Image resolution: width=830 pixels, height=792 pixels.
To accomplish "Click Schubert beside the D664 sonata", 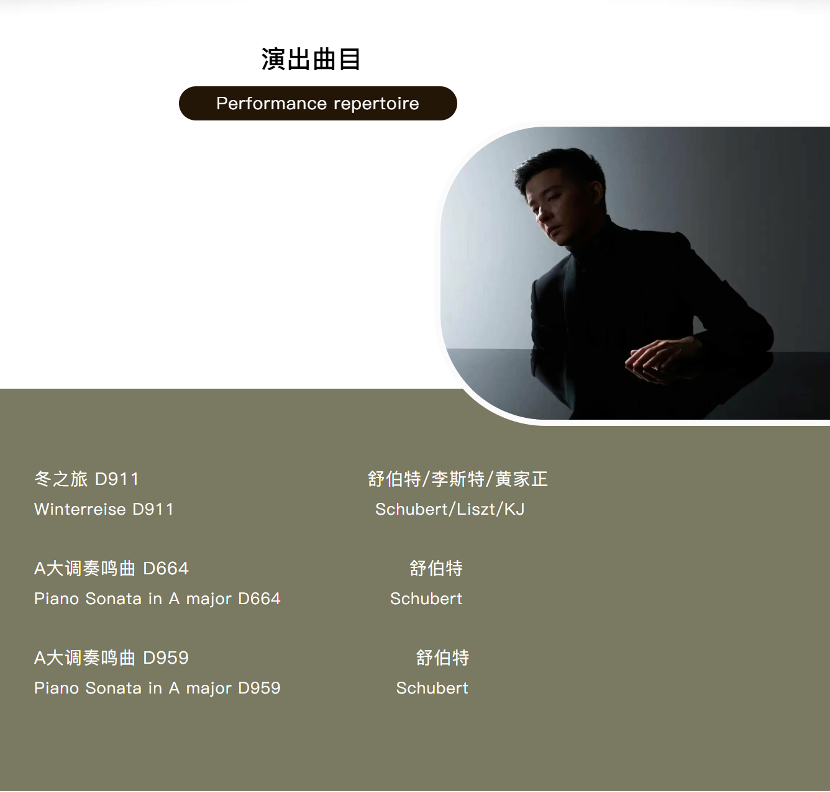I will coord(426,599).
